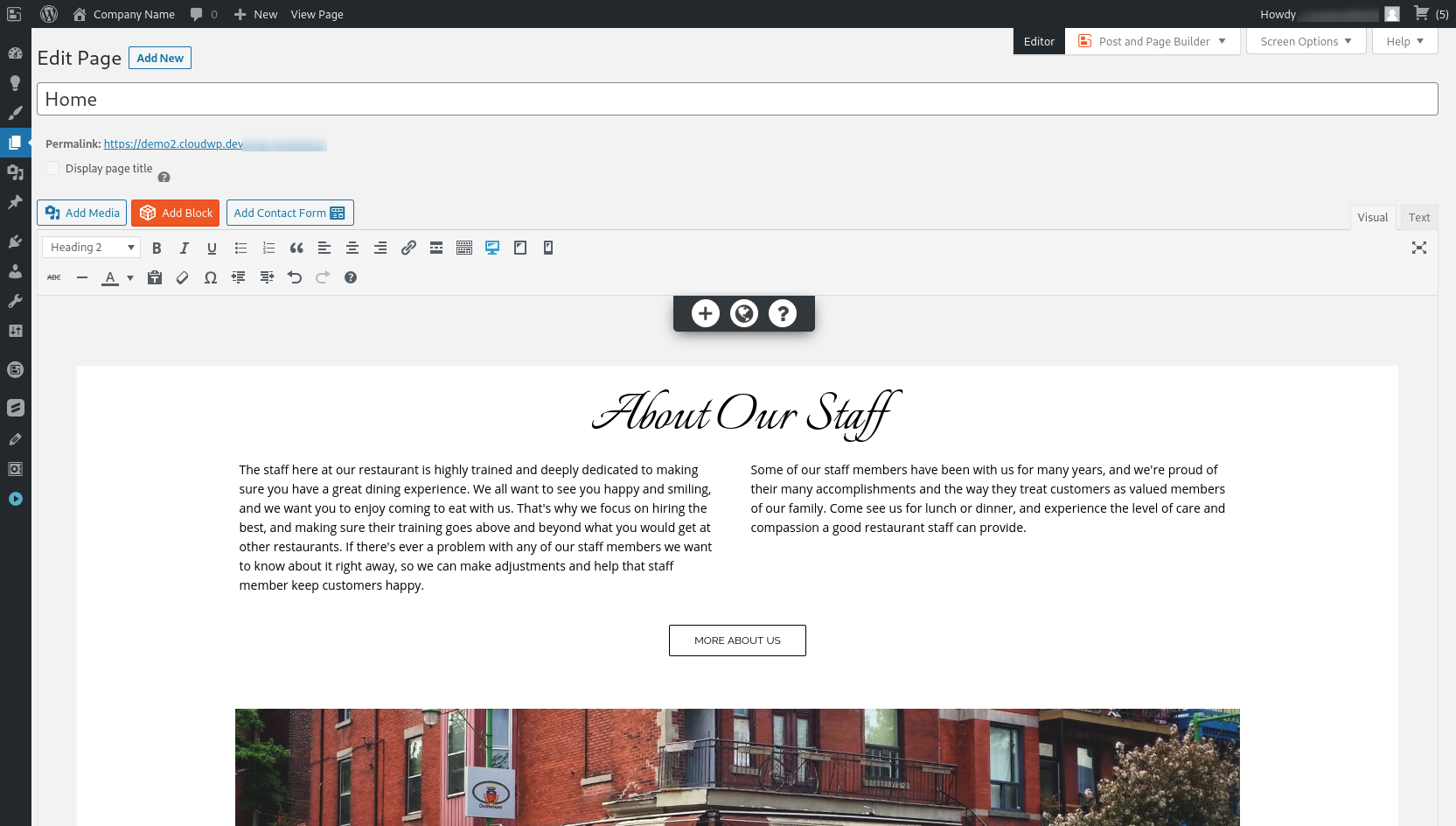
Task: Select the strikethrough tool
Action: pos(53,277)
